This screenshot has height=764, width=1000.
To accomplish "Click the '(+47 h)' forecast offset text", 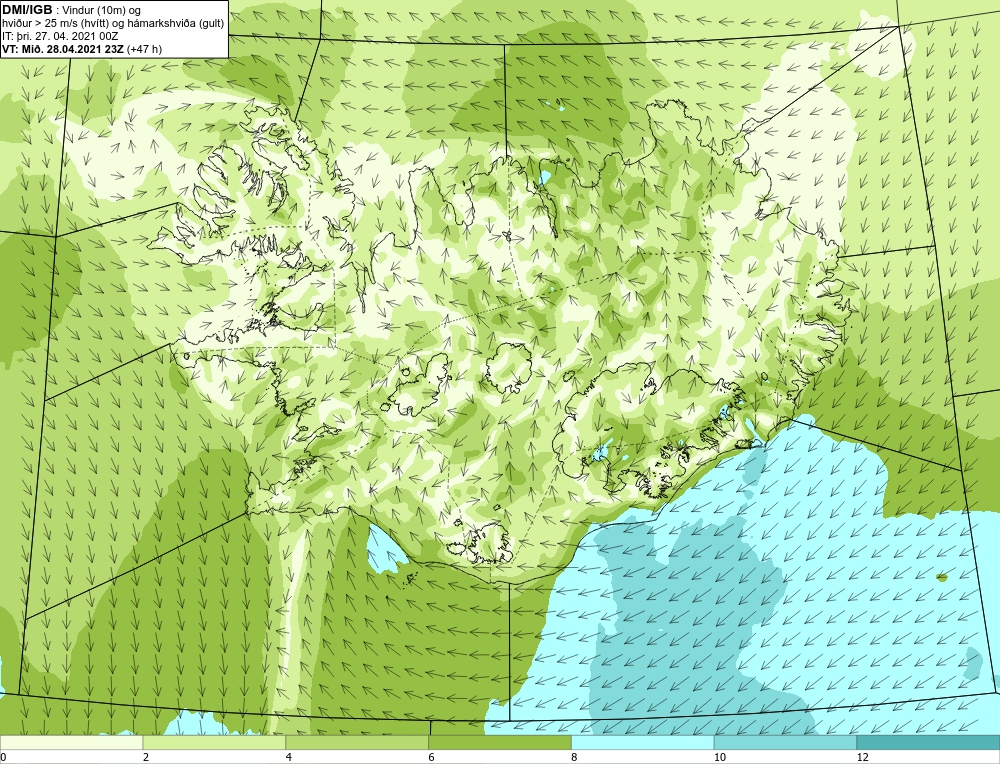I will click(145, 49).
